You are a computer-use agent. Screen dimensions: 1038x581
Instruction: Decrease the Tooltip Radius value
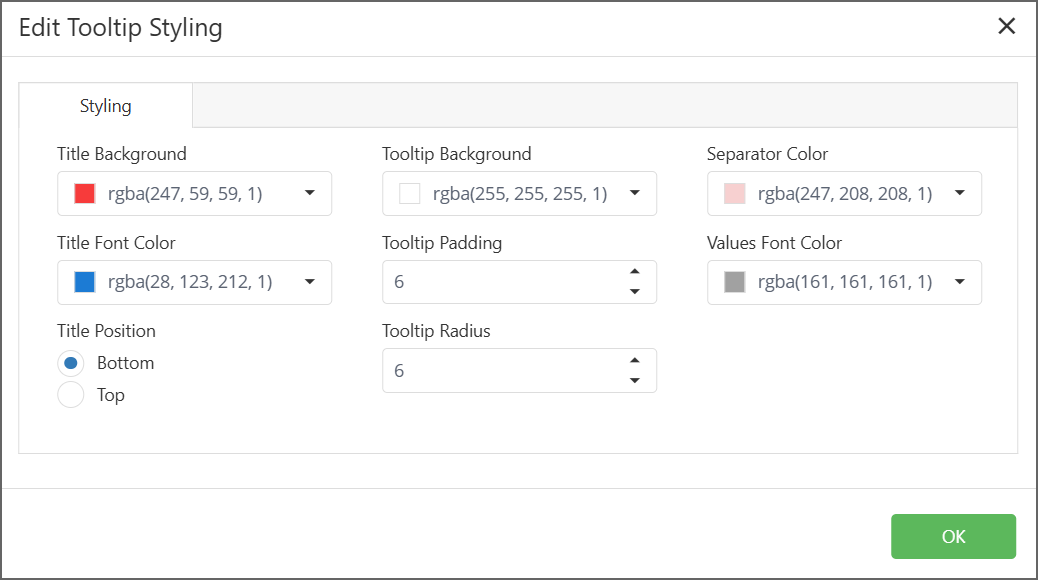click(x=634, y=380)
